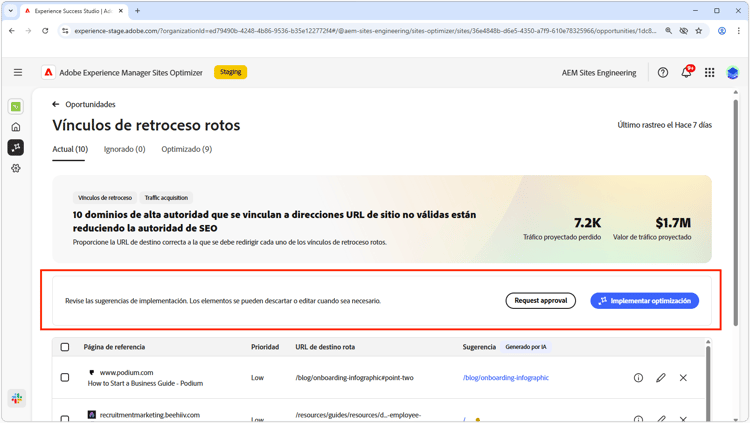Click Implementar optimización button
This screenshot has width=750, height=423.
[x=644, y=301]
